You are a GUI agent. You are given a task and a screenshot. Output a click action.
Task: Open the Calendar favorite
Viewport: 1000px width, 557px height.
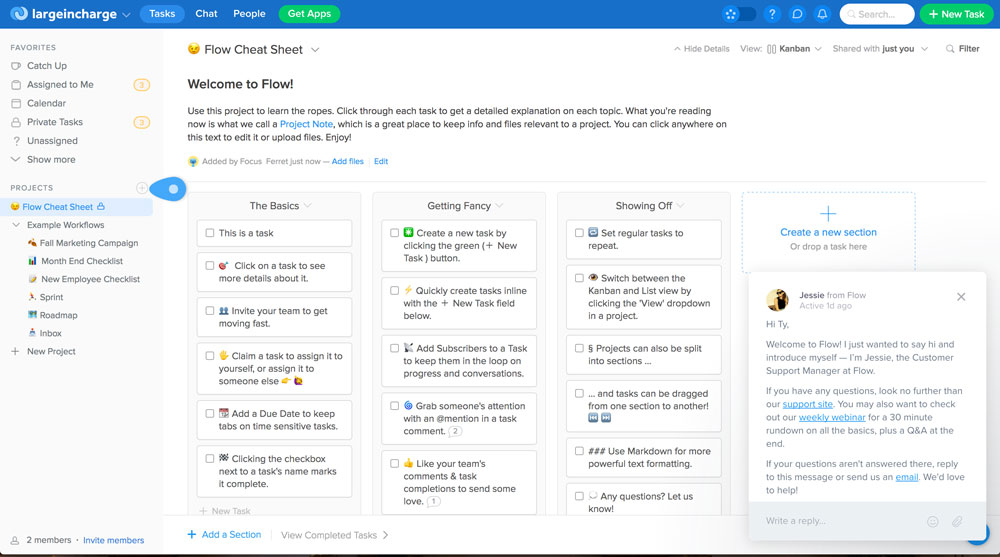point(46,103)
